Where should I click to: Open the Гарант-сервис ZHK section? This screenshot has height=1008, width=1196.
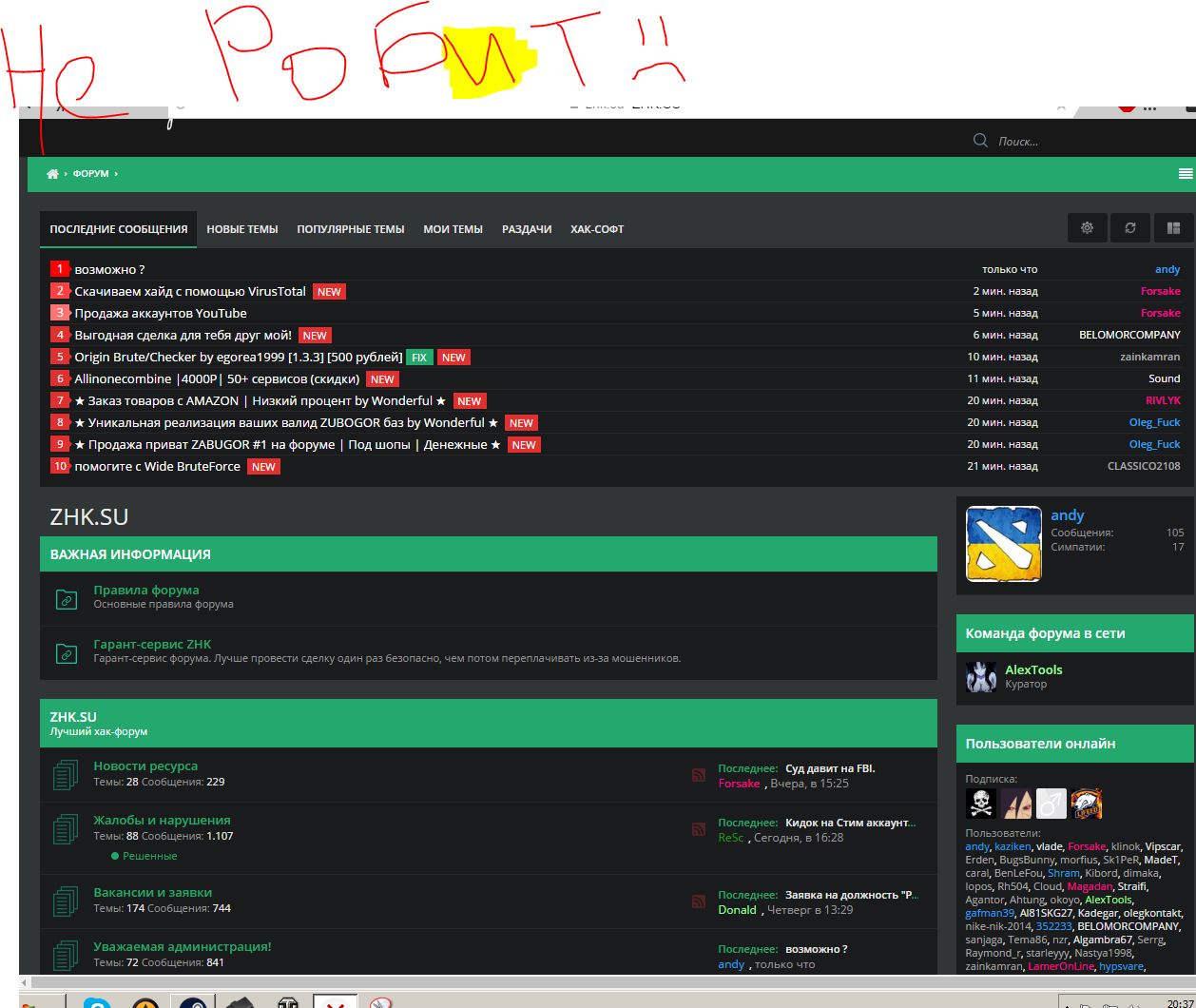152,644
